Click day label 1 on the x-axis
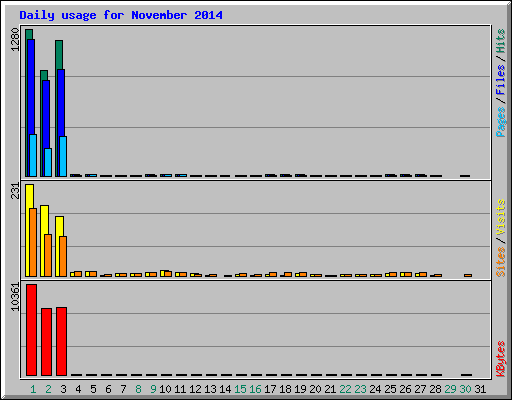The image size is (512, 400). (33, 389)
